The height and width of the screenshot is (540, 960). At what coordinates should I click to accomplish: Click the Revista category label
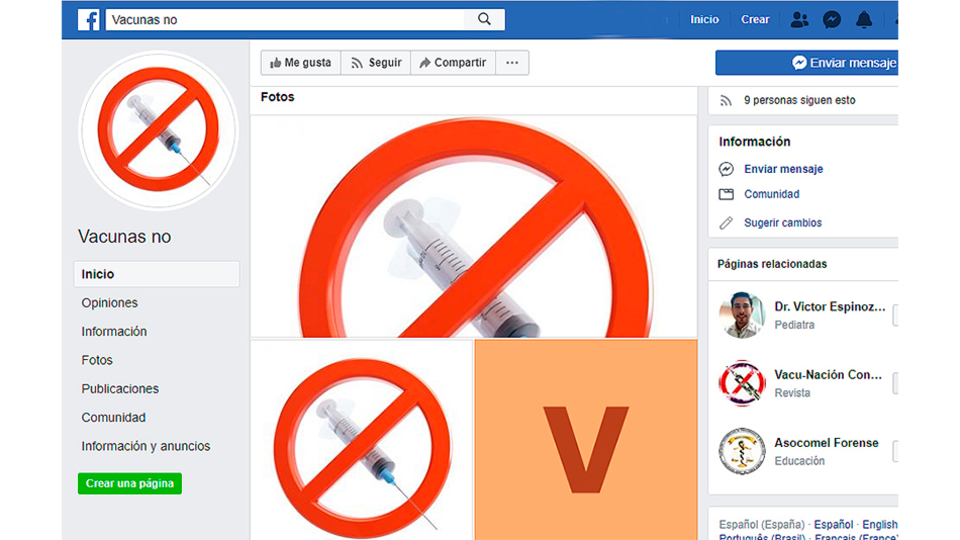[x=792, y=393]
